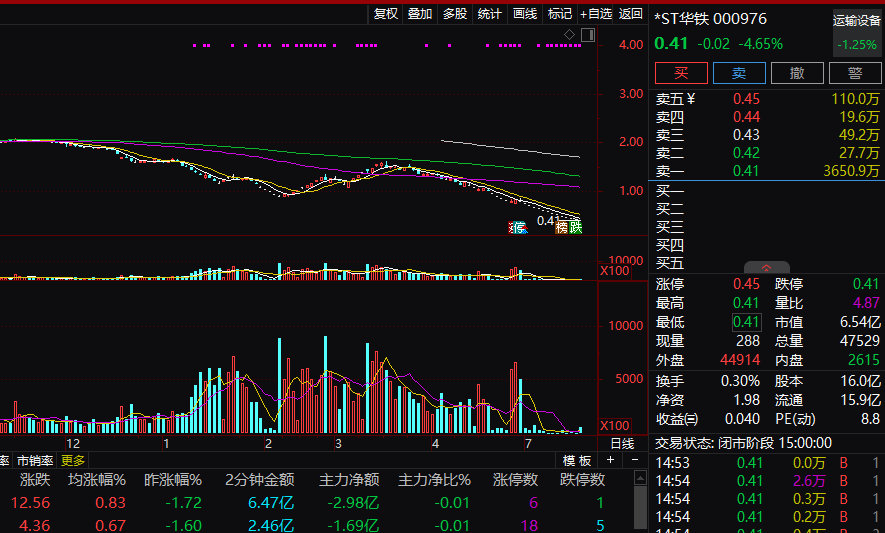Click the X100 label on the lower volume panel
Viewport: 885px width, 533px height.
[x=614, y=426]
